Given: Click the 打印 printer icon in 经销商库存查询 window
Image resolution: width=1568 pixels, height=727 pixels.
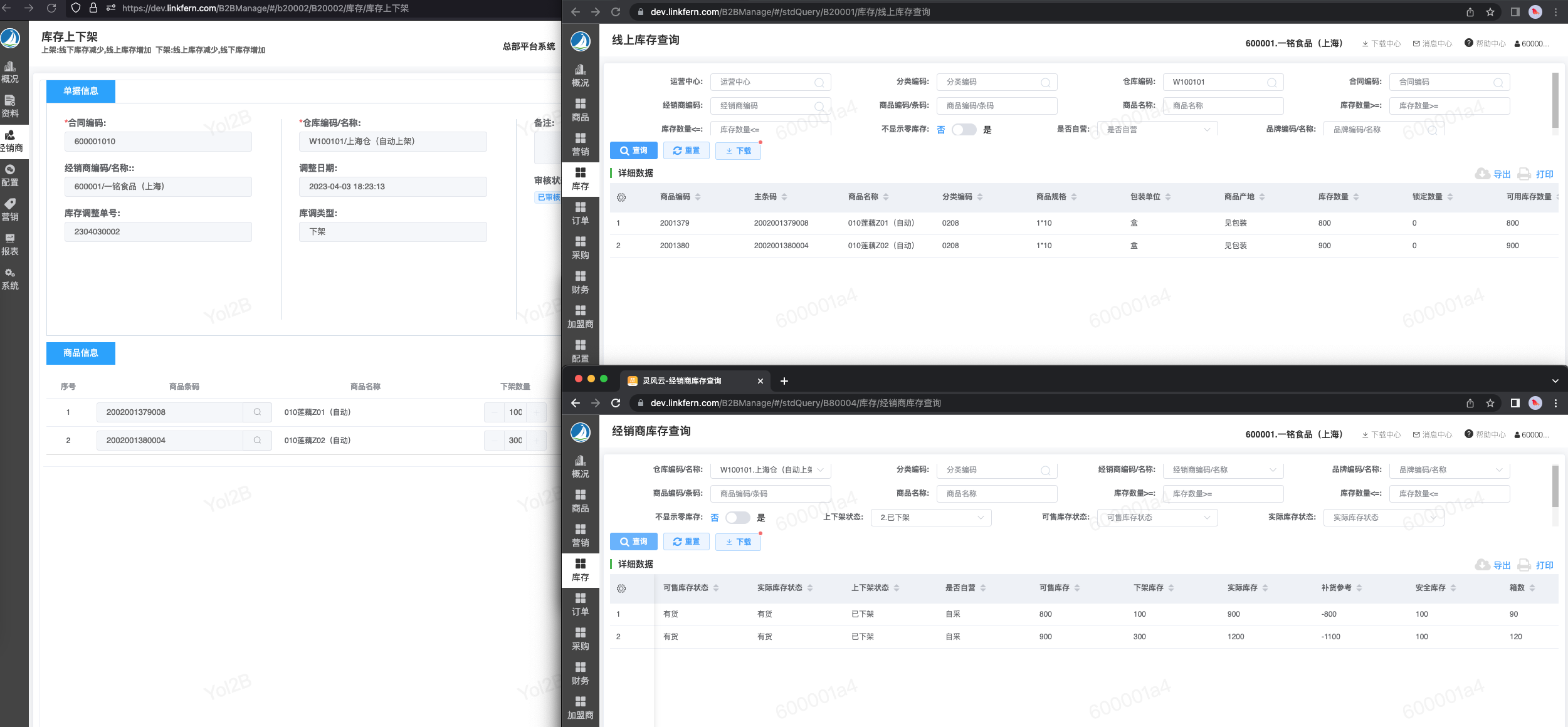Looking at the screenshot, I should [1524, 565].
